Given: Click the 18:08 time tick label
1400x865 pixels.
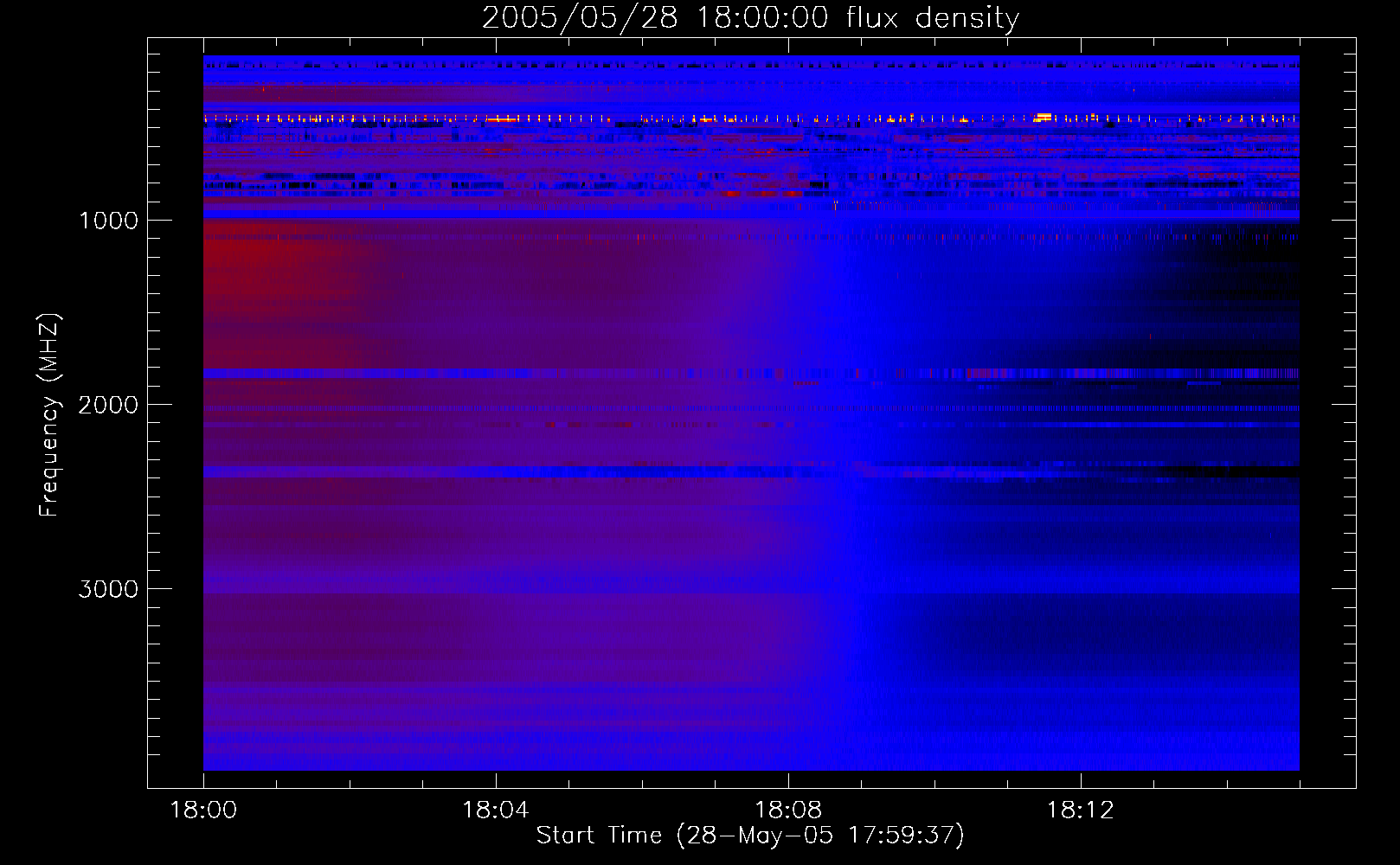Looking at the screenshot, I should [788, 811].
